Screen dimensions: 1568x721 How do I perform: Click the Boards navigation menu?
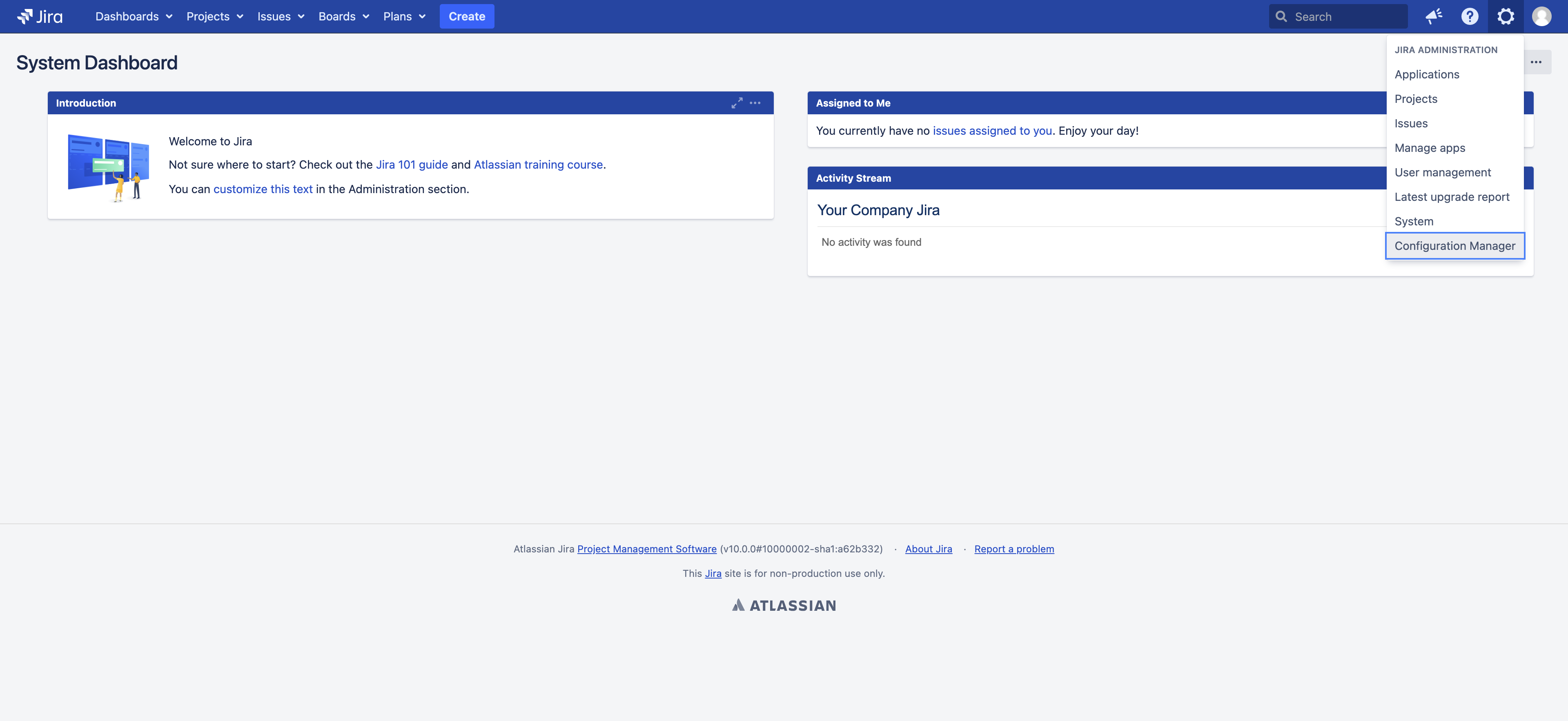[344, 16]
